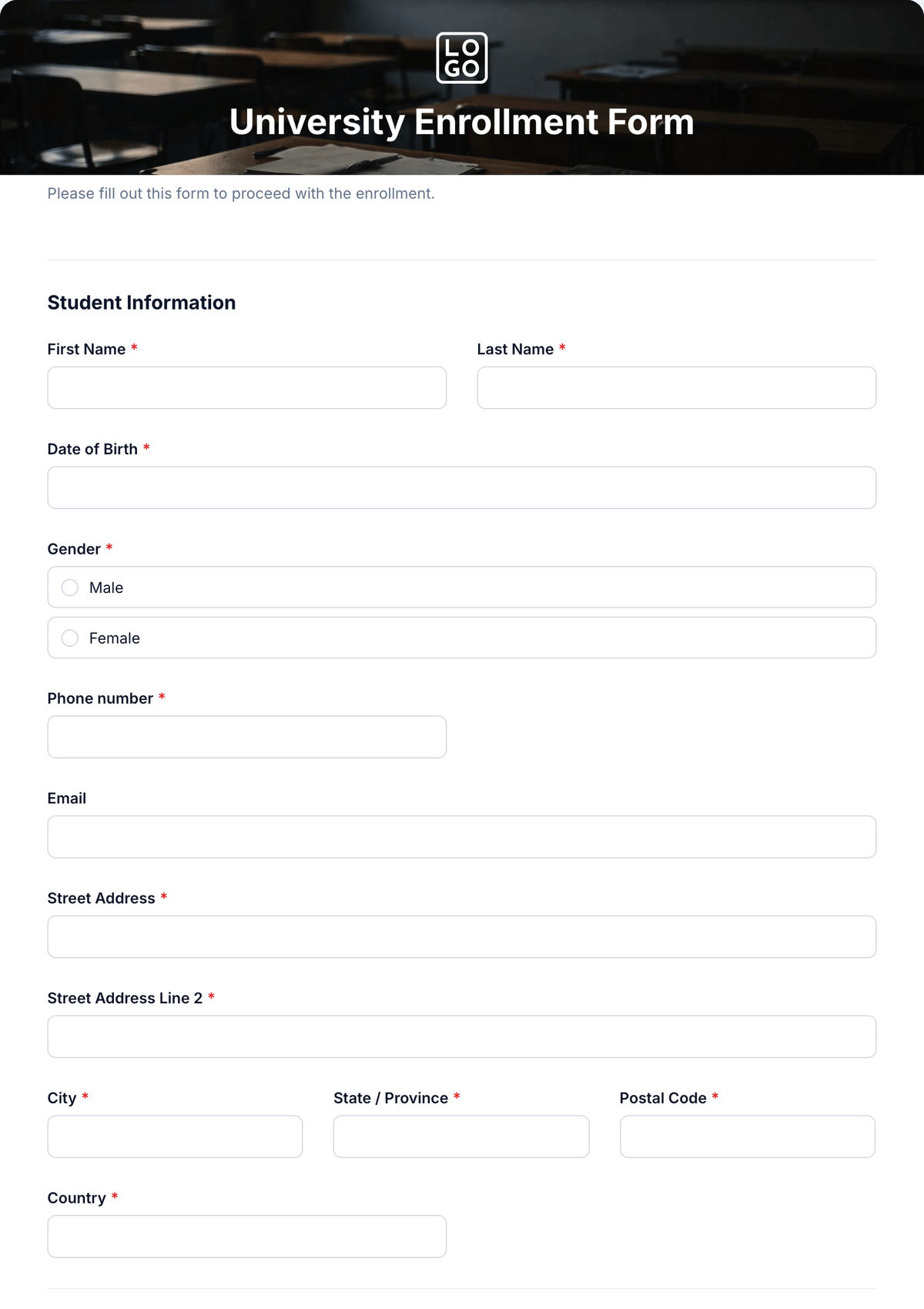
Task: Select the Male radio button
Action: 70,588
